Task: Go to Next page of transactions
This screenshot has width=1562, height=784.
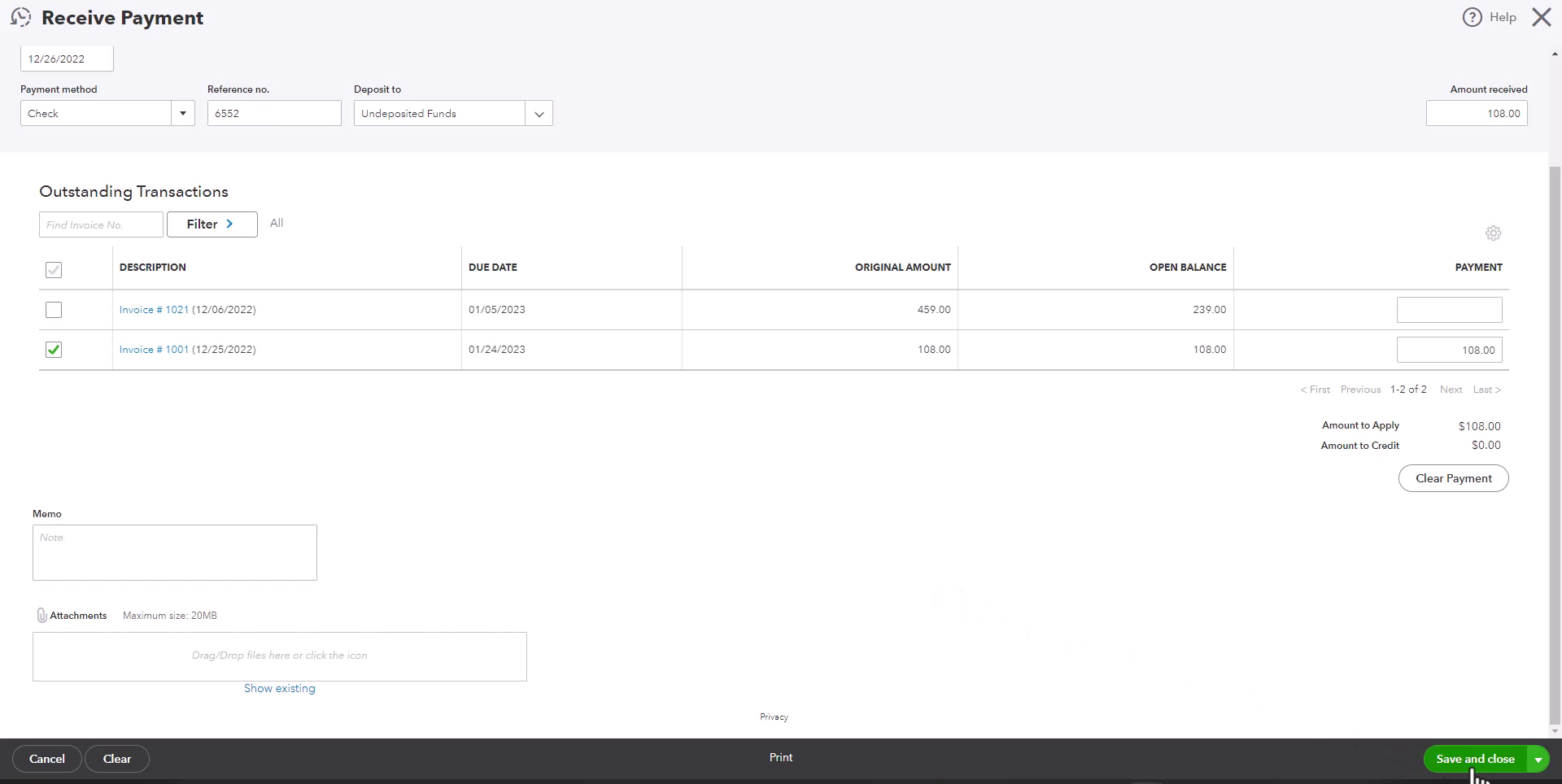Action: point(1451,390)
